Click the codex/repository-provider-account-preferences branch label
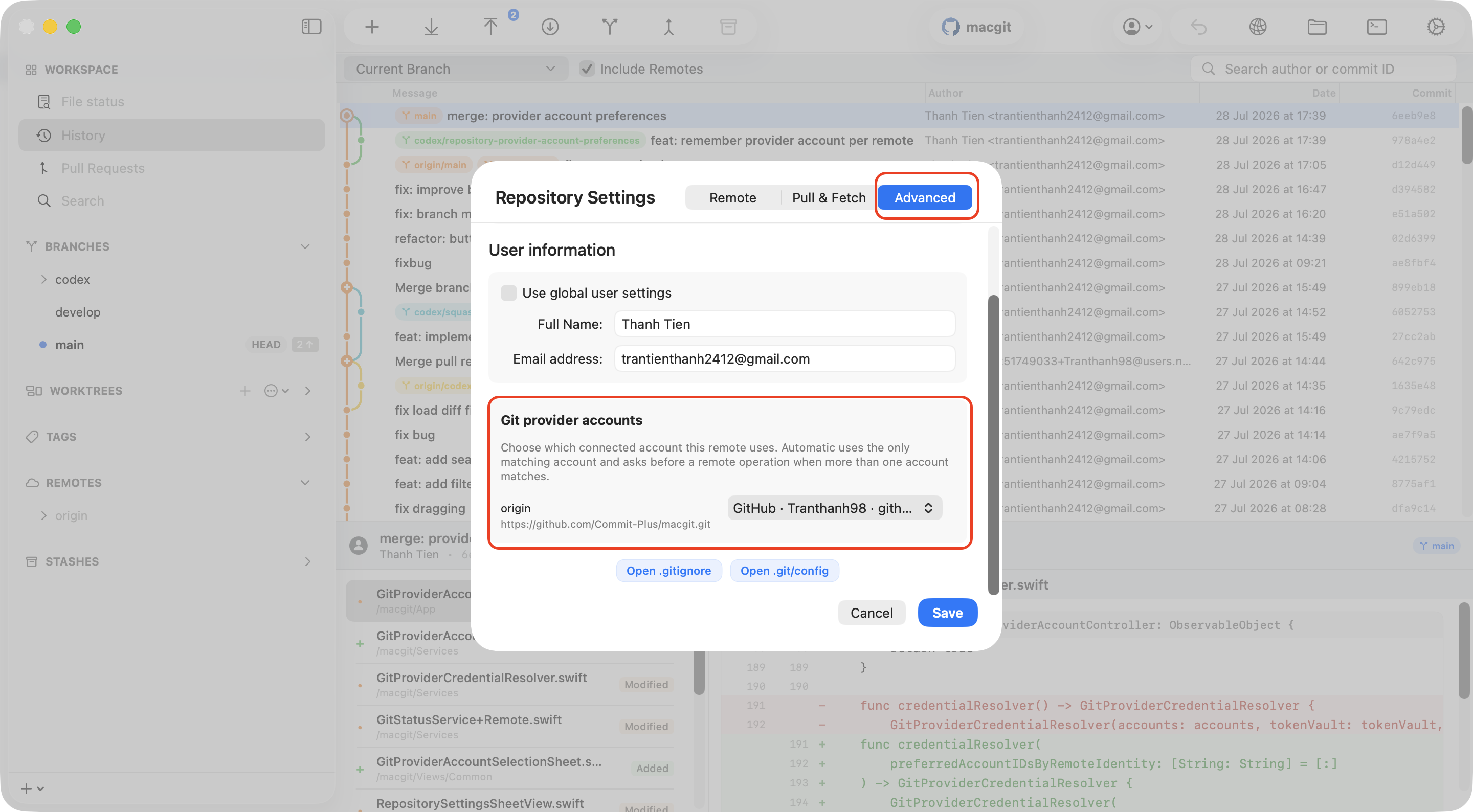This screenshot has height=812, width=1473. coord(520,141)
